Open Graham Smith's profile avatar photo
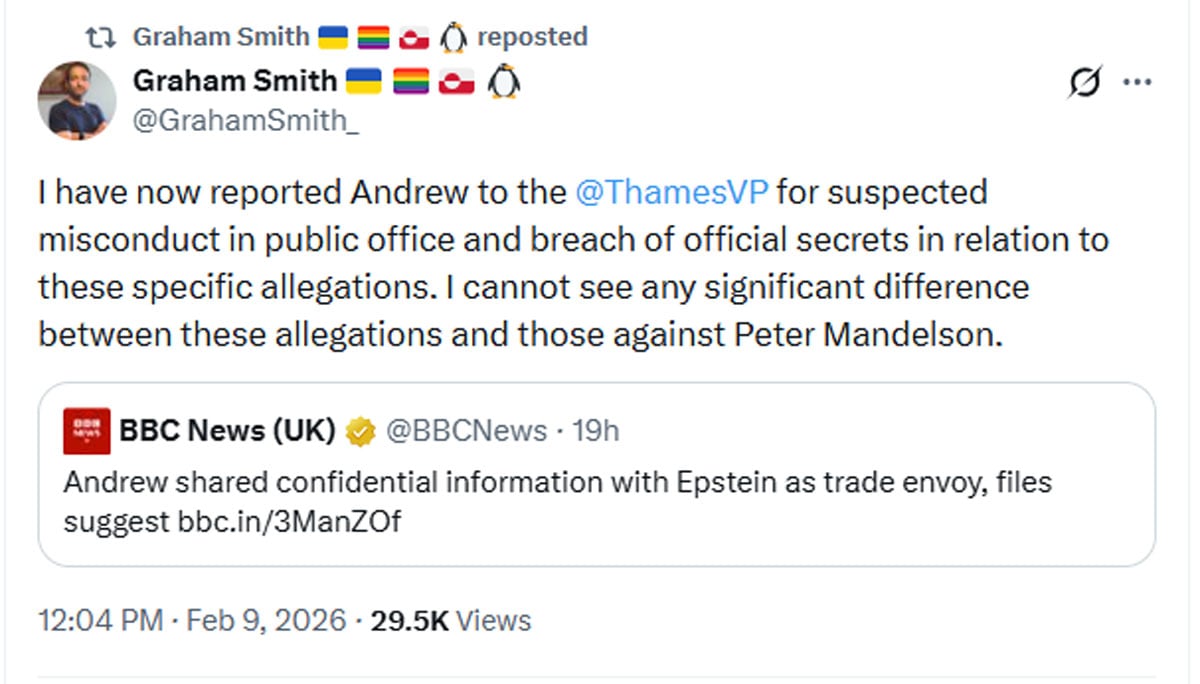This screenshot has width=1200, height=684. click(77, 101)
